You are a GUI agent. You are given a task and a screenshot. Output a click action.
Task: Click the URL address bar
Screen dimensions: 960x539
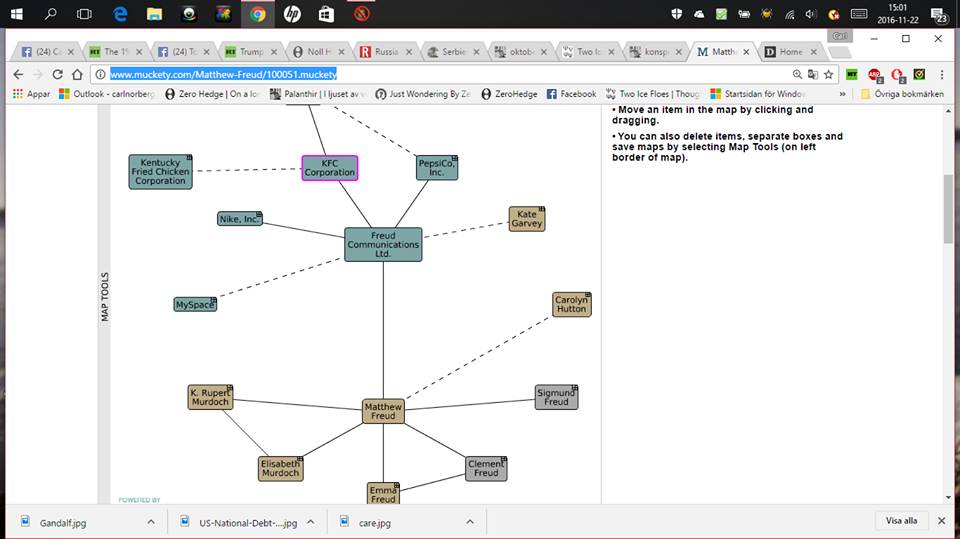pyautogui.click(x=450, y=74)
